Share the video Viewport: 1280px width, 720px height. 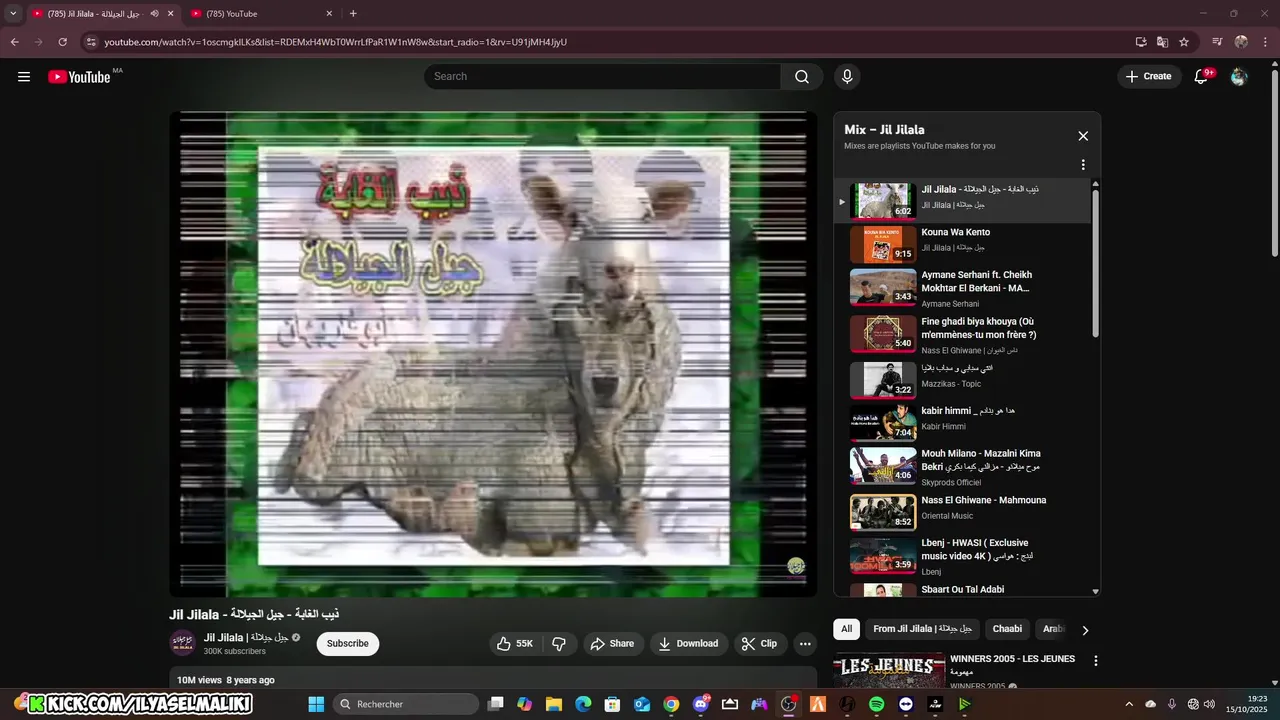pyautogui.click(x=612, y=644)
